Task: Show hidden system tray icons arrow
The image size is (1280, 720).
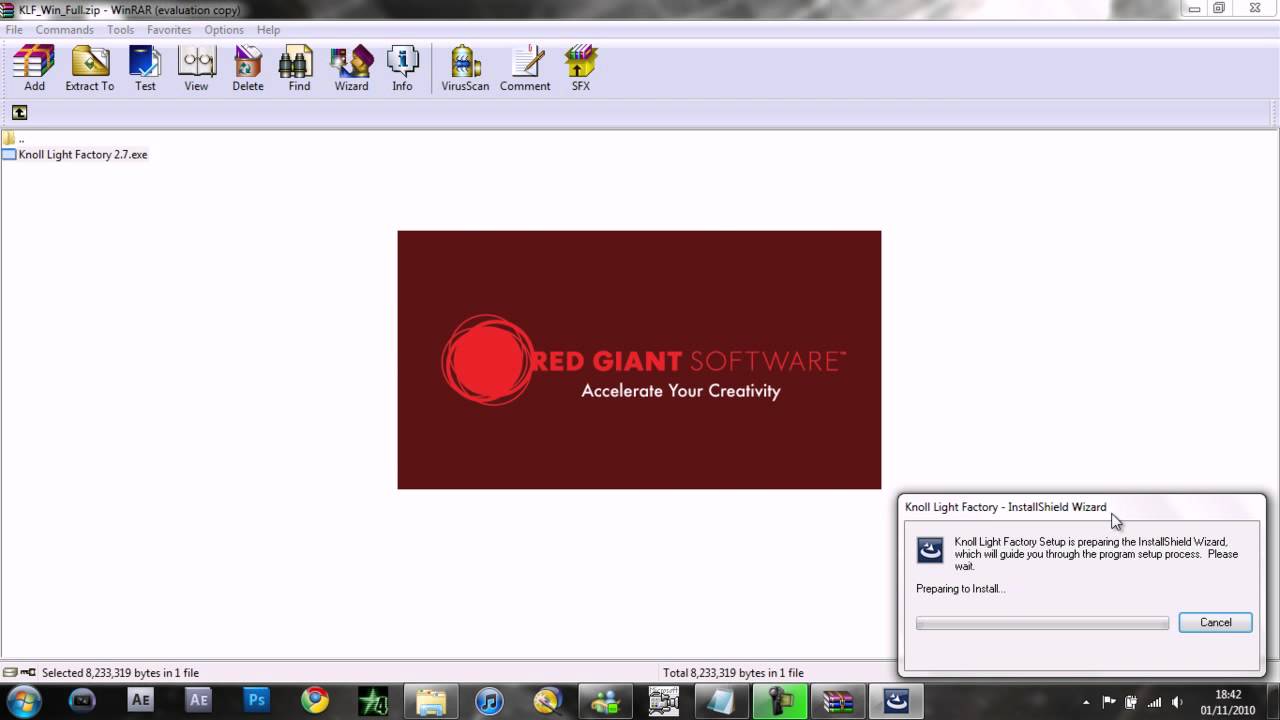Action: coord(1087,702)
